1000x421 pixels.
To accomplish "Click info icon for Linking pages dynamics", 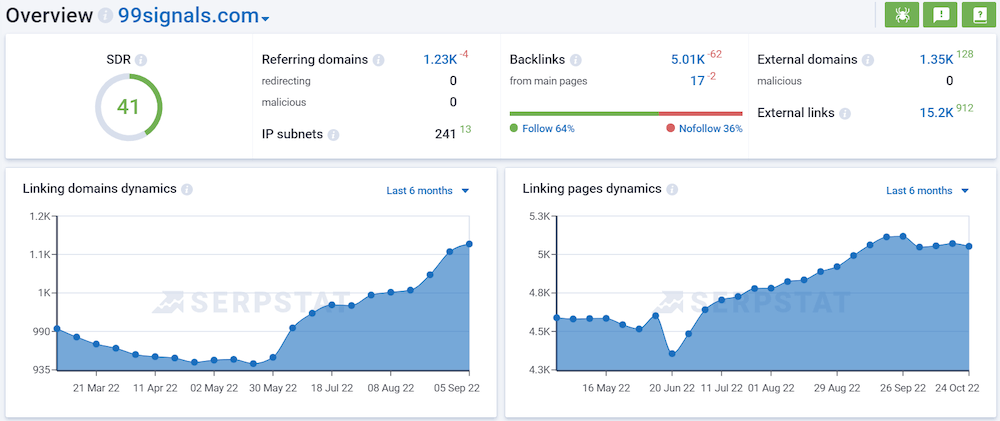I will [x=671, y=189].
